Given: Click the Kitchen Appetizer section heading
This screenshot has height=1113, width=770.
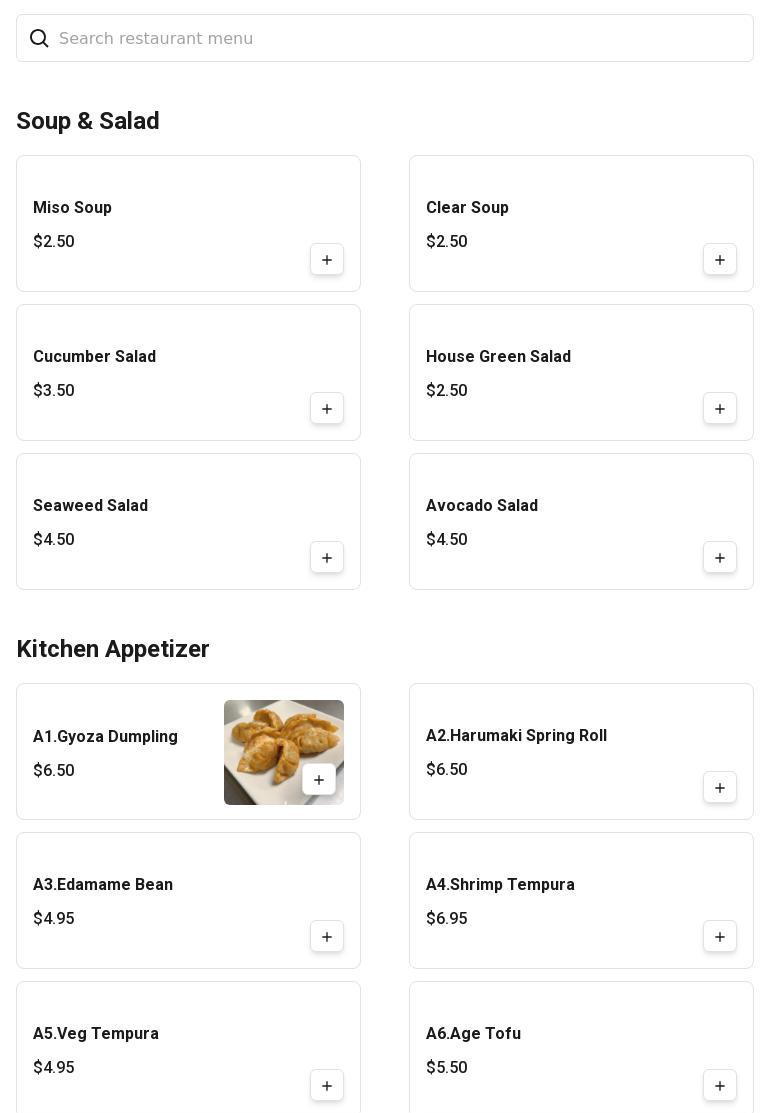Looking at the screenshot, I should [x=113, y=649].
